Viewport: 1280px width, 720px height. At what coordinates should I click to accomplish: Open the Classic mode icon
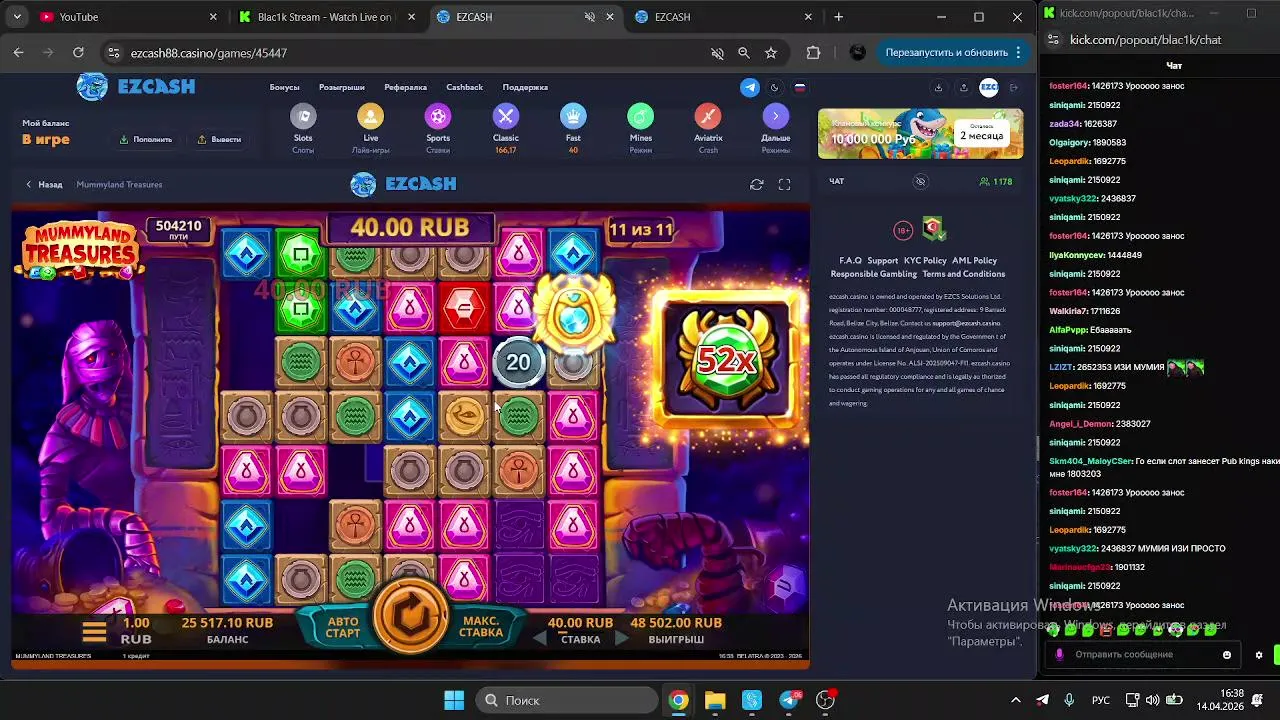tap(506, 117)
